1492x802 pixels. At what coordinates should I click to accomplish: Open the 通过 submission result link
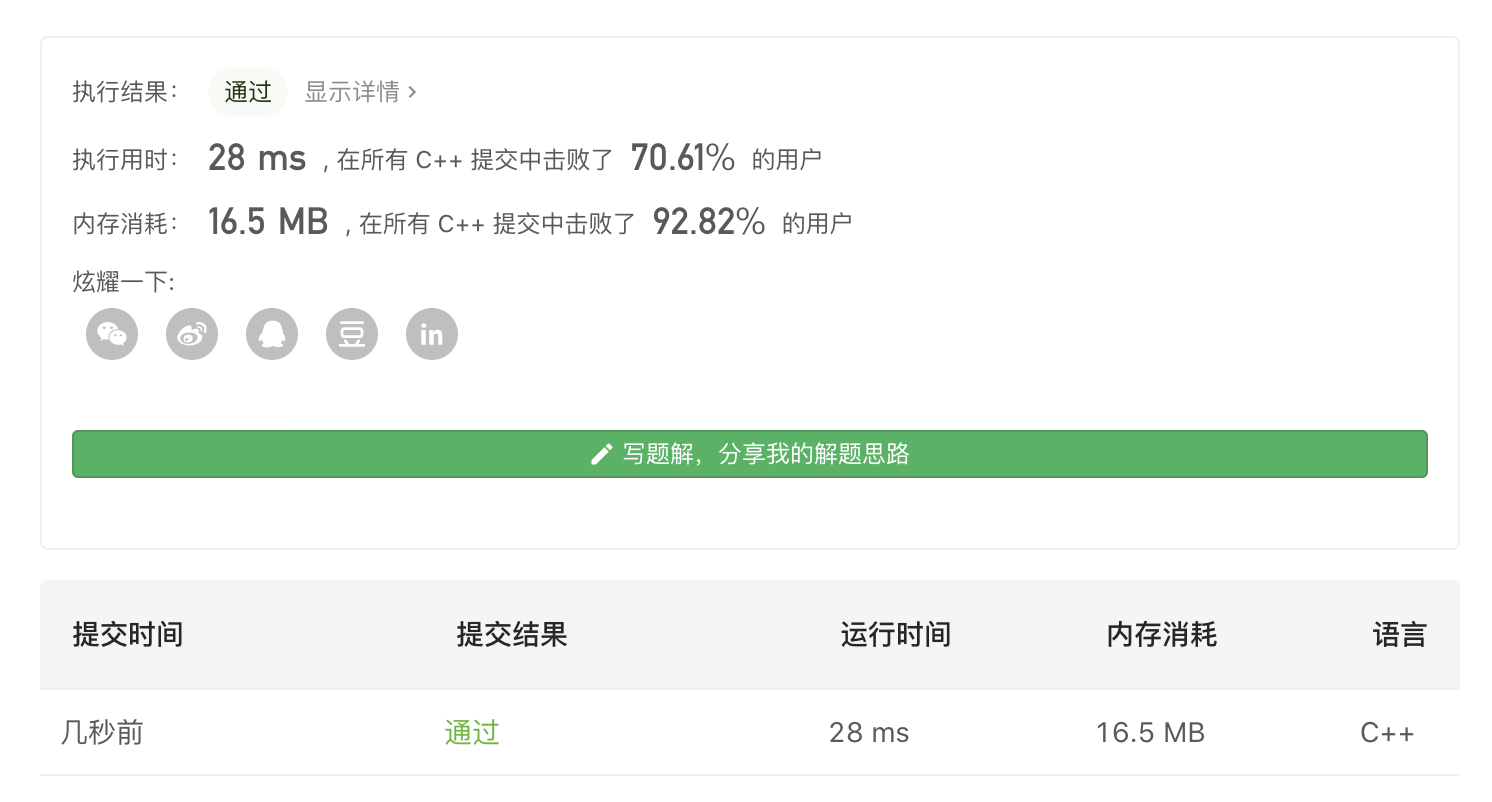tap(472, 733)
